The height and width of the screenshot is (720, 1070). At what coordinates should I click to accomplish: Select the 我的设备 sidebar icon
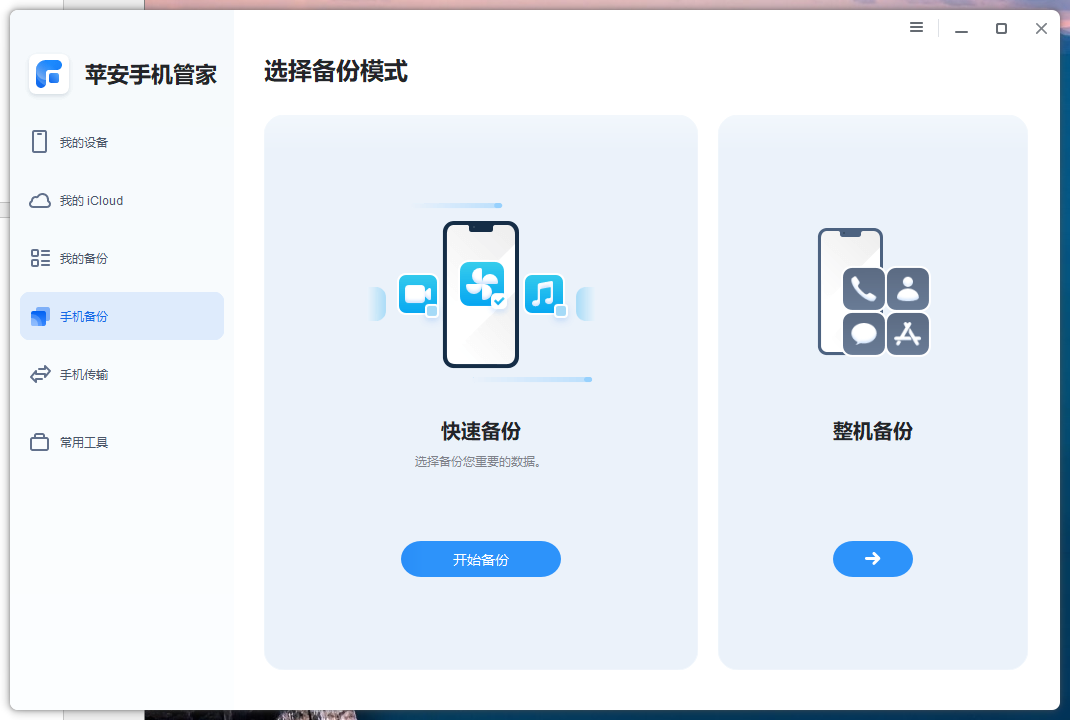tap(40, 142)
